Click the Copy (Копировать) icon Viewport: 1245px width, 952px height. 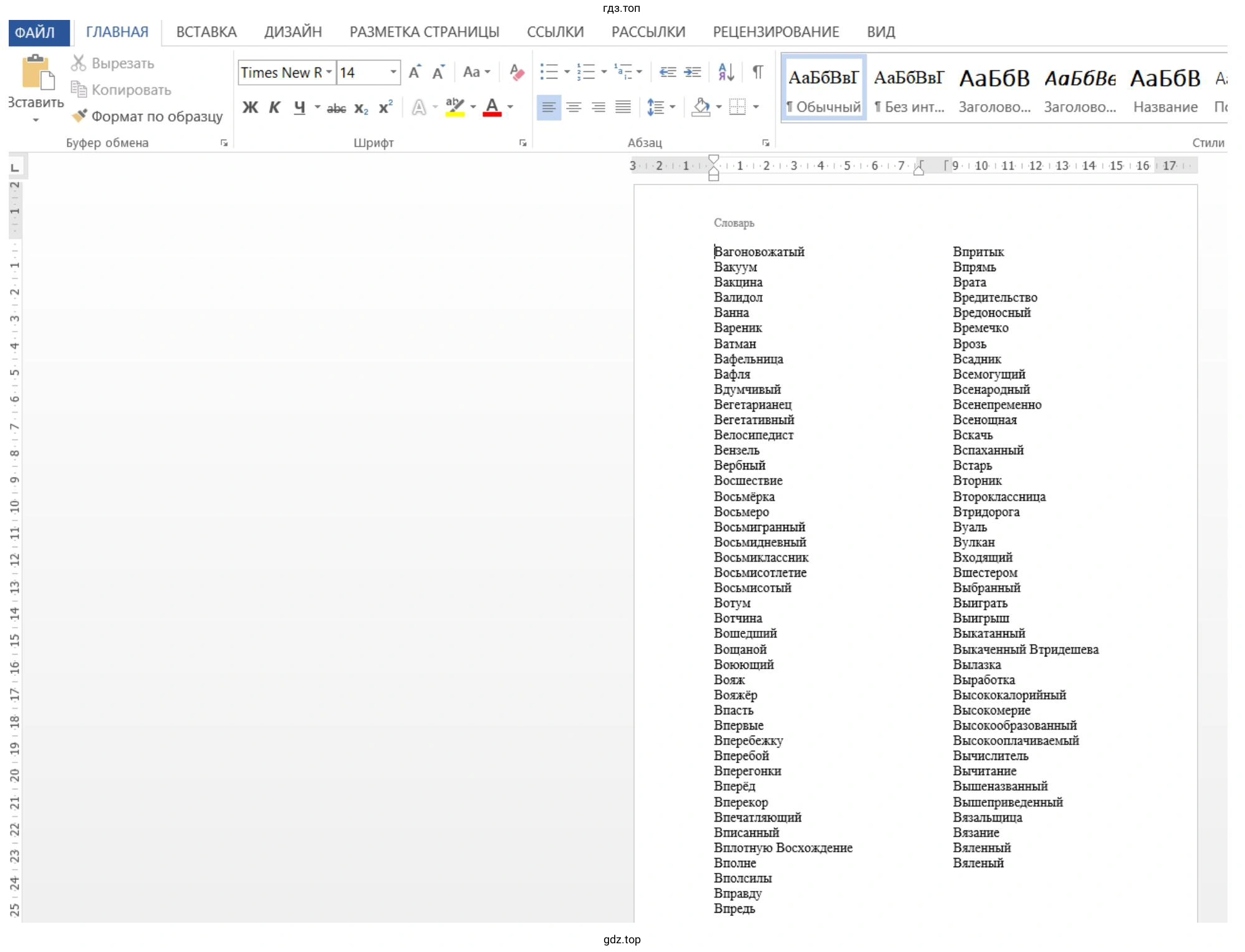pos(79,90)
